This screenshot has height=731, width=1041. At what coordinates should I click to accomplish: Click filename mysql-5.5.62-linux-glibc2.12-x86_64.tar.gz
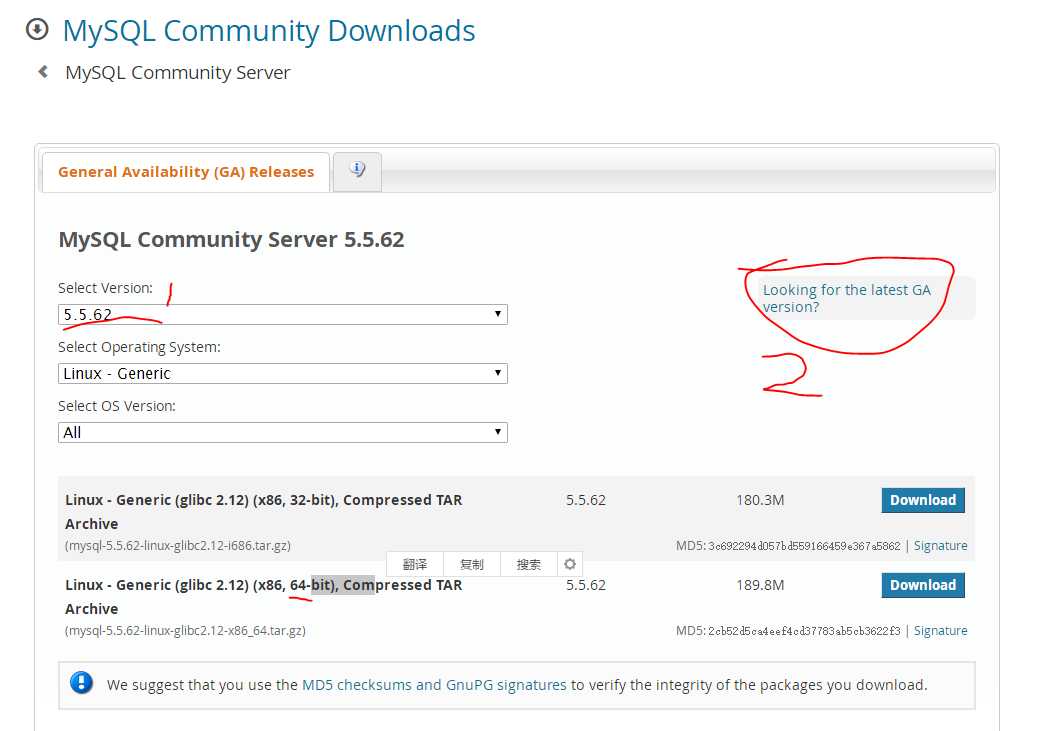pos(185,631)
